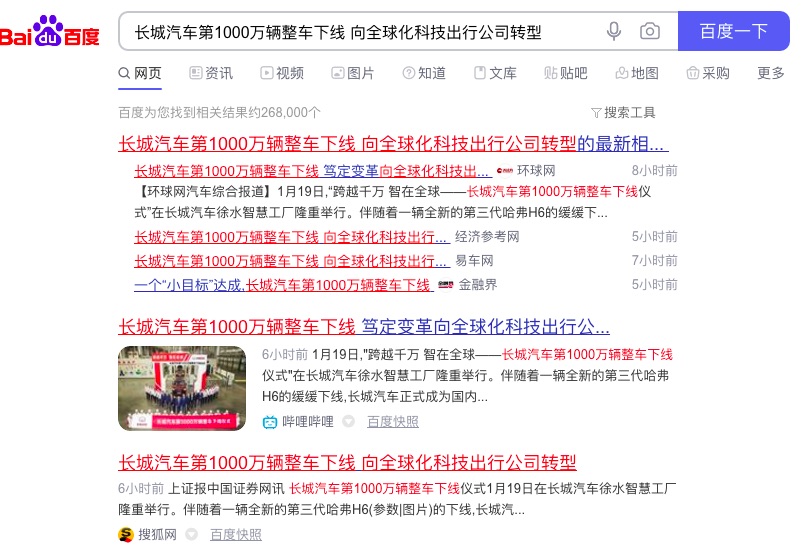Open the 一个"小目标"达成 article link
The height and width of the screenshot is (553, 806).
click(284, 285)
